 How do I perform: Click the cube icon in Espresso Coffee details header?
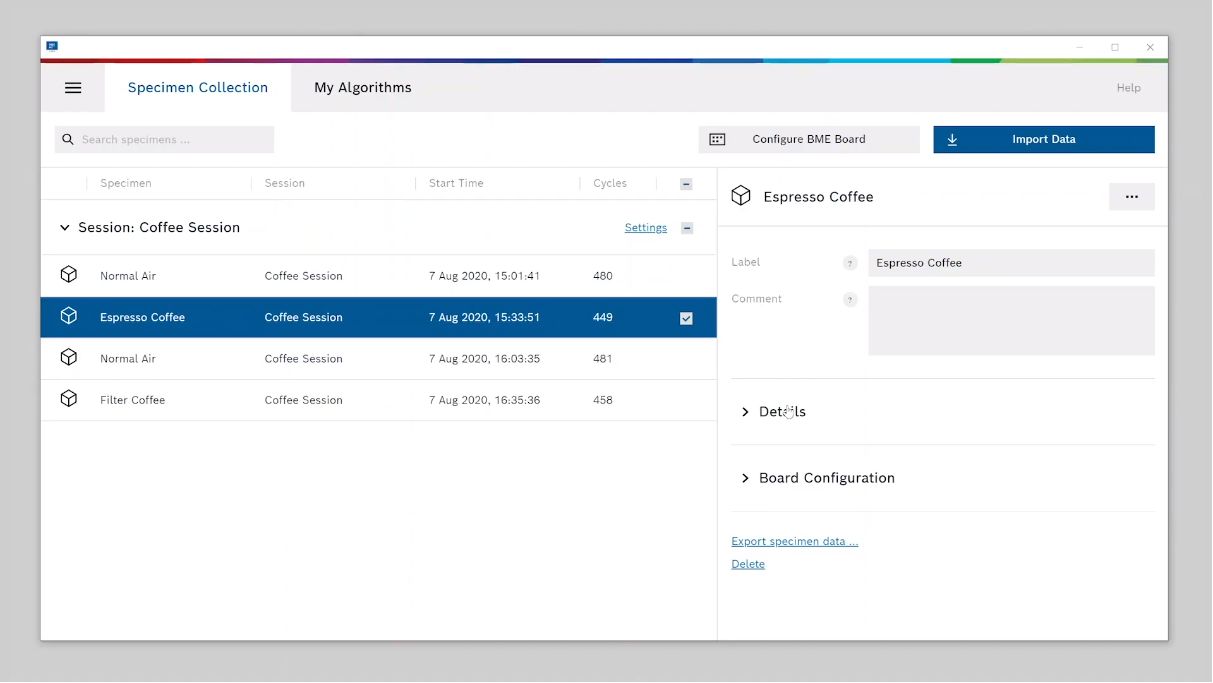tap(741, 196)
